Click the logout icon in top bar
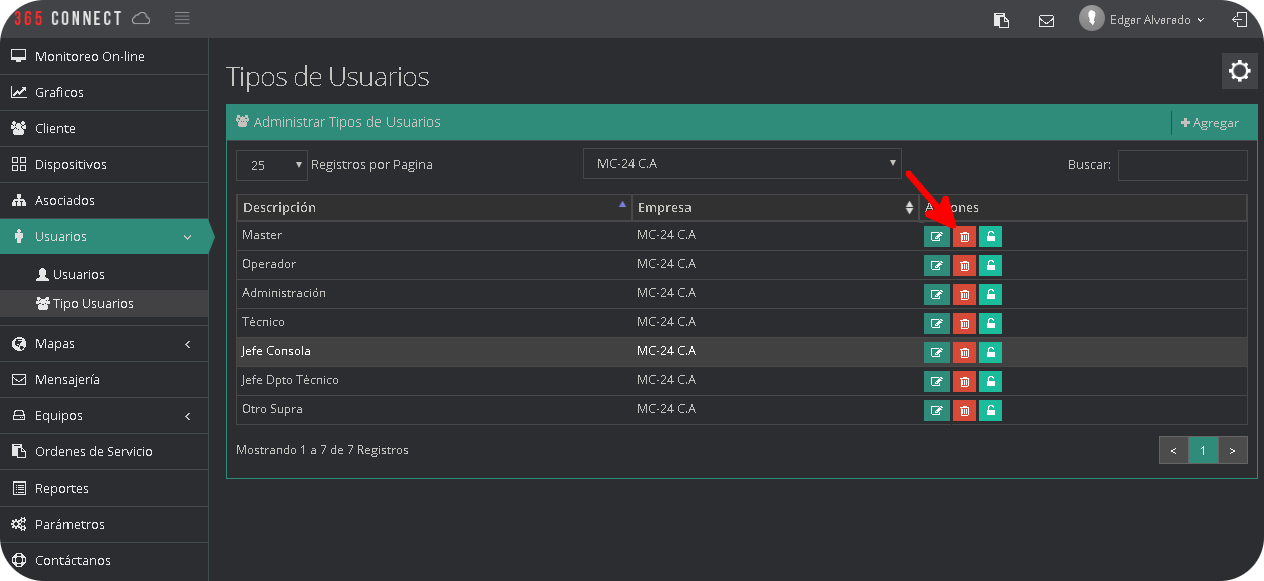The height and width of the screenshot is (581, 1264). pos(1240,20)
